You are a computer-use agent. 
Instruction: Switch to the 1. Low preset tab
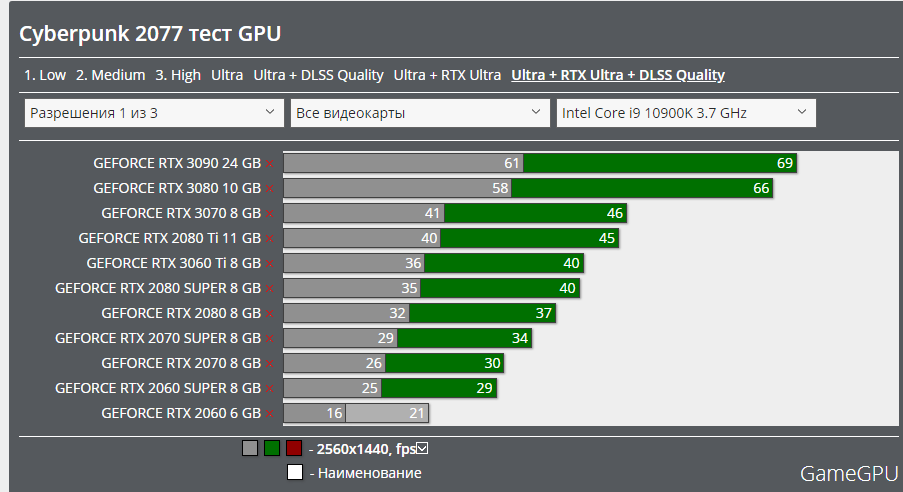45,75
